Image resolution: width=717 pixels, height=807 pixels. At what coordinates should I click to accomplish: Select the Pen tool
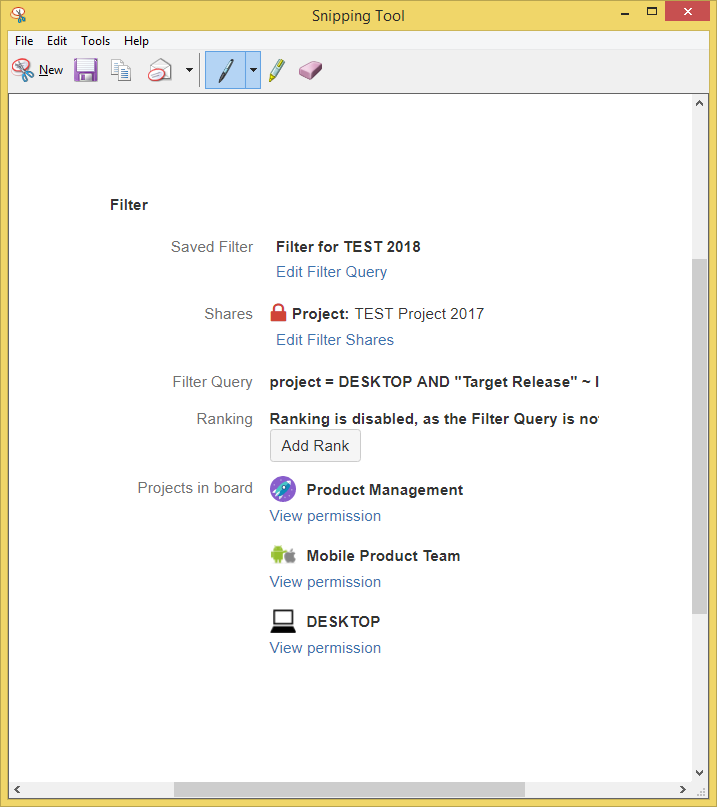point(225,70)
